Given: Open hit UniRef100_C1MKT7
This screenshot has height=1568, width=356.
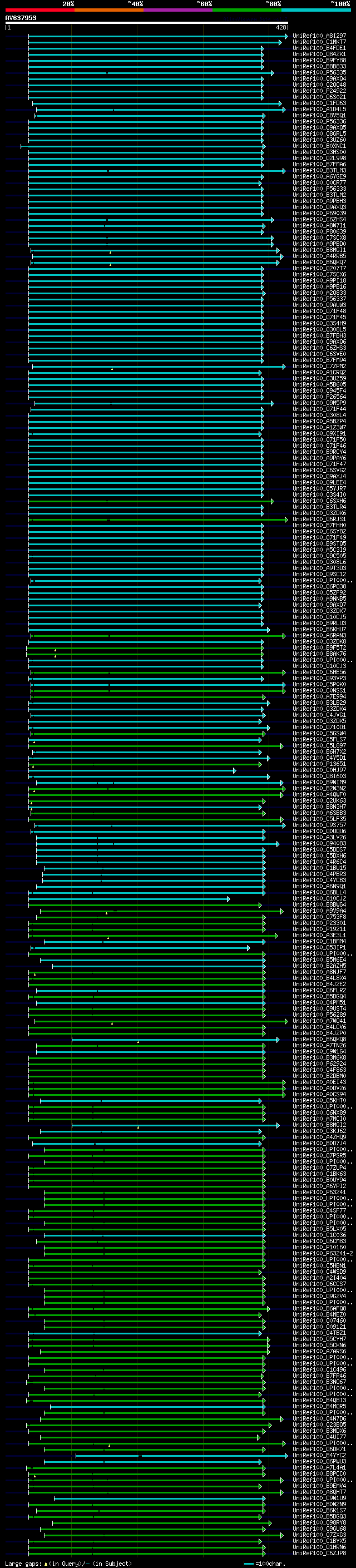Looking at the screenshot, I should pyautogui.click(x=319, y=42).
